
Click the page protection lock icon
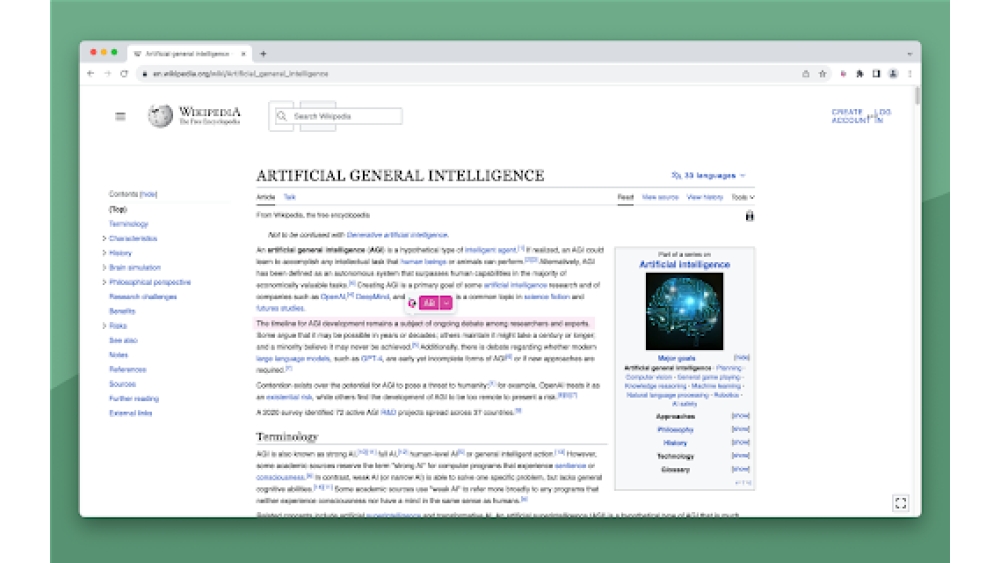tap(749, 216)
